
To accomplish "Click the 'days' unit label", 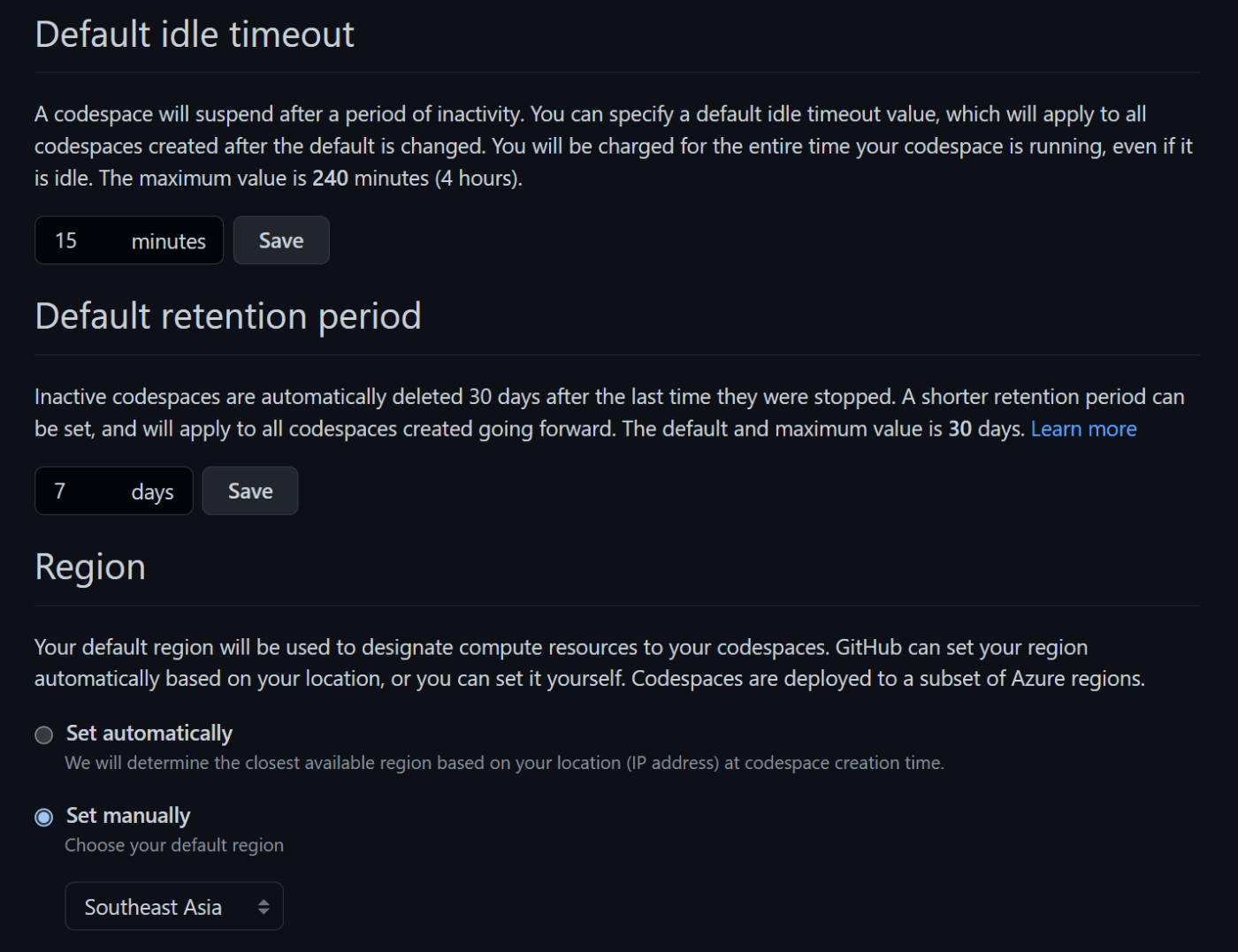I will pos(153,492).
